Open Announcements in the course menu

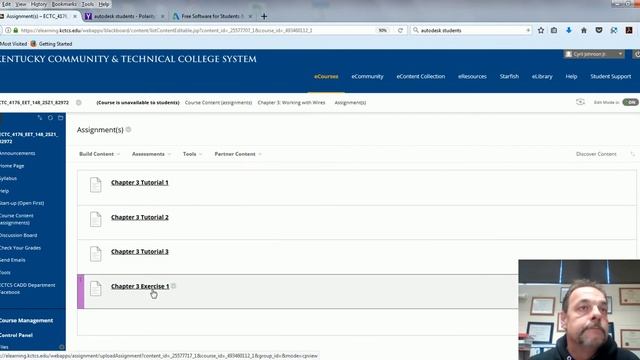[18, 153]
